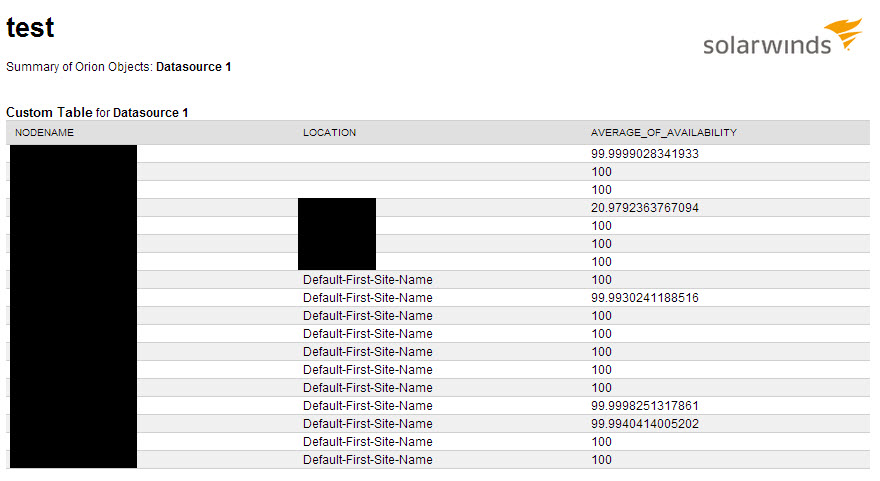Sort by the LOCATION column header
The width and height of the screenshot is (880, 481).
[329, 132]
